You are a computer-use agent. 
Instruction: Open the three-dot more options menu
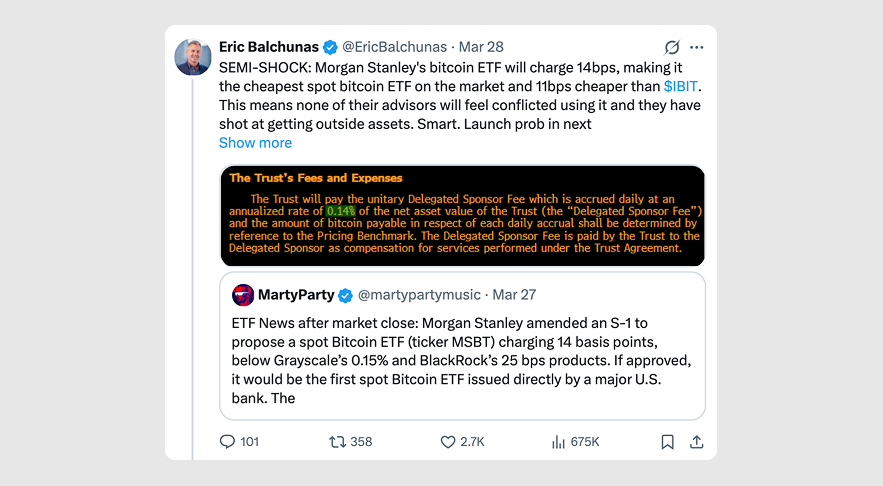(697, 48)
